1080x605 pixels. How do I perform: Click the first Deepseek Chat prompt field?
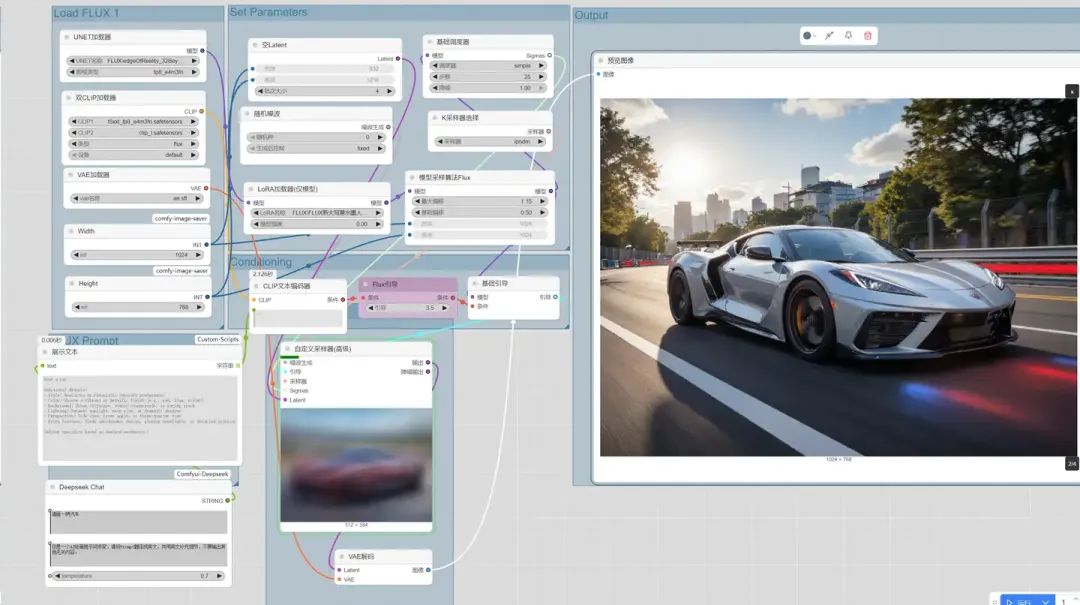point(138,522)
